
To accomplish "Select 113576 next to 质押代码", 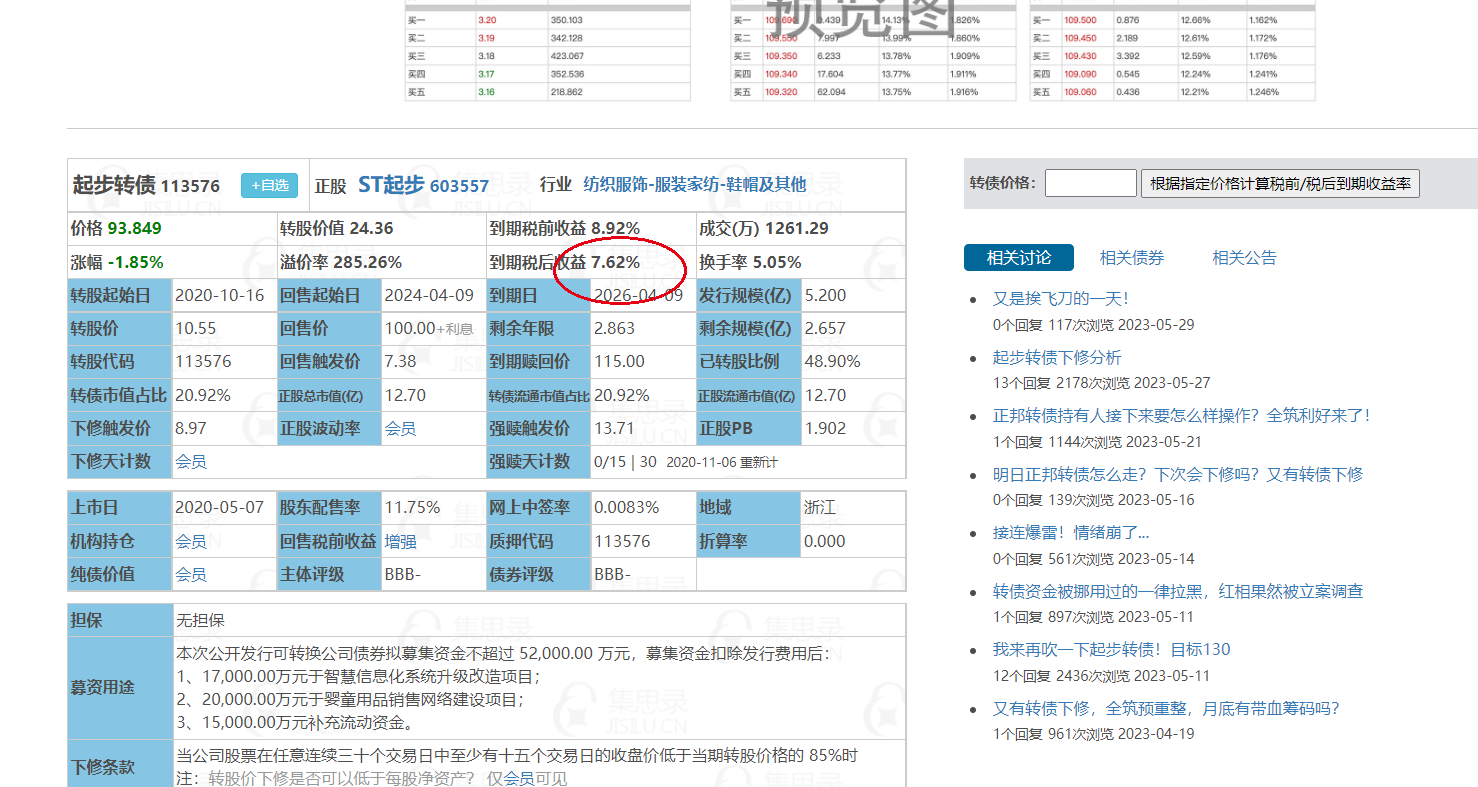I will tap(622, 541).
